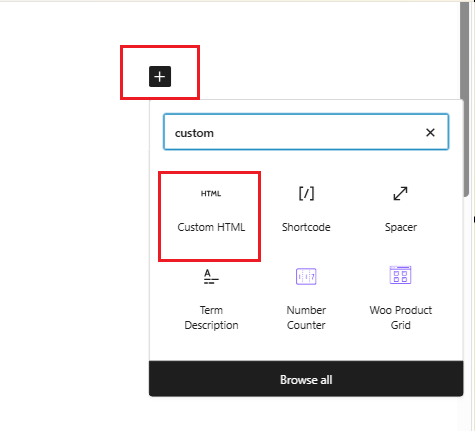Add the Woo Product Grid icon

point(400,275)
